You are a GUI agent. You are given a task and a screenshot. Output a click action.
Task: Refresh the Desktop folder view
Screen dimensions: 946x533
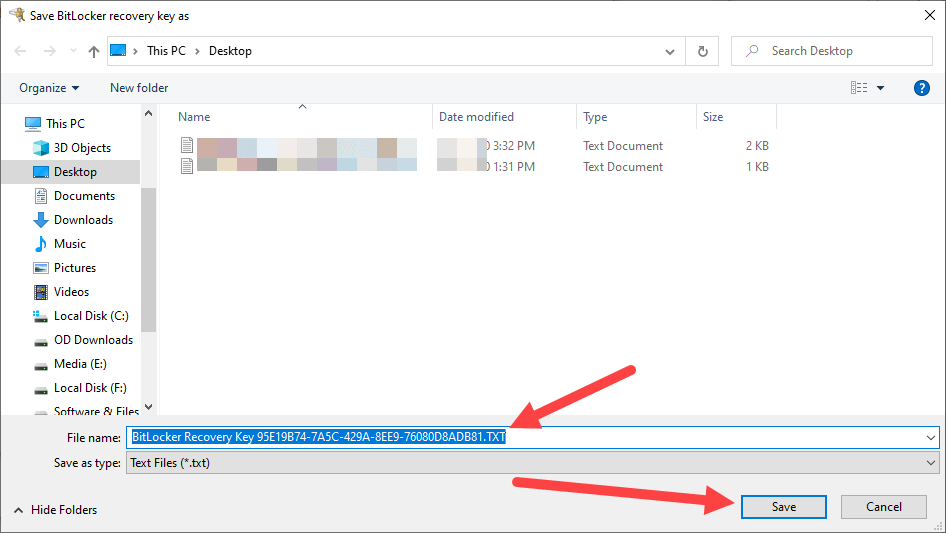[702, 51]
